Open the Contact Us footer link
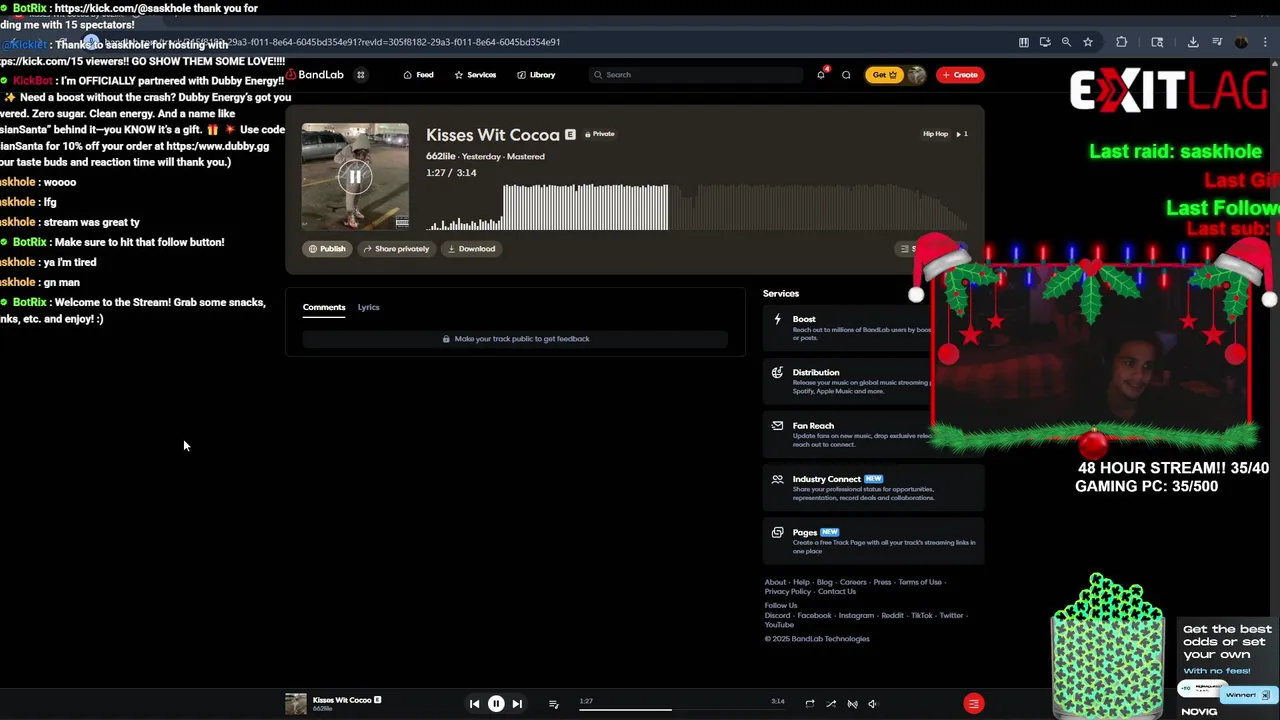Screen dimensions: 1280x720 (837, 592)
